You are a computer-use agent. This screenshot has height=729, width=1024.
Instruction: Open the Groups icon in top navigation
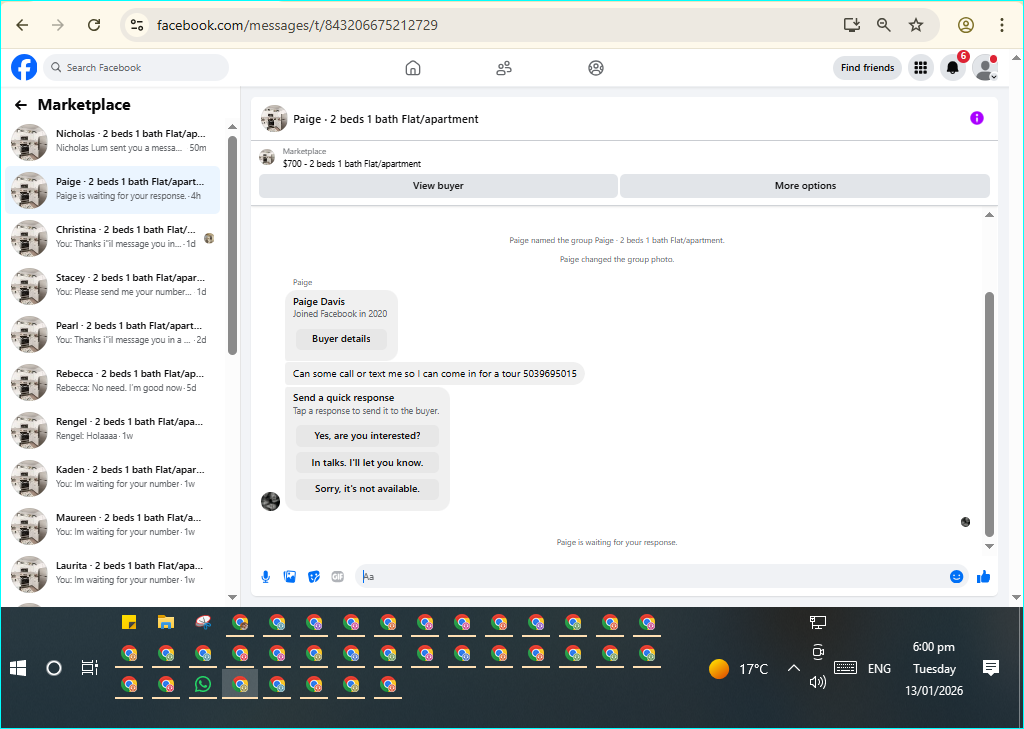coord(596,68)
